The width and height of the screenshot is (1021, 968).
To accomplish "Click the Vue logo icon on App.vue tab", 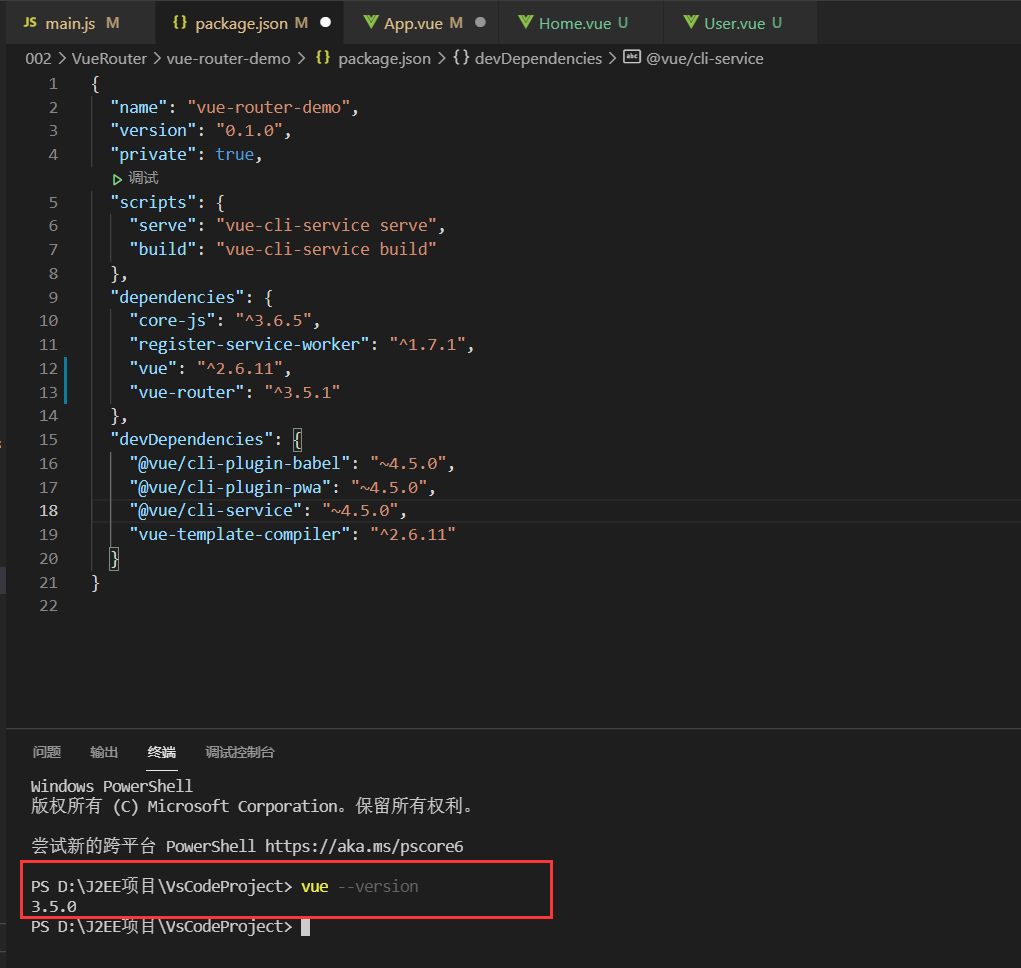I will [x=371, y=23].
